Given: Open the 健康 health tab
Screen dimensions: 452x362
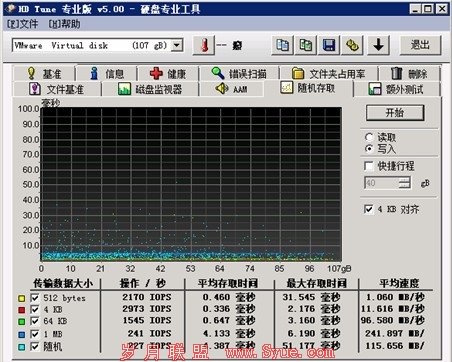Looking at the screenshot, I should click(168, 74).
